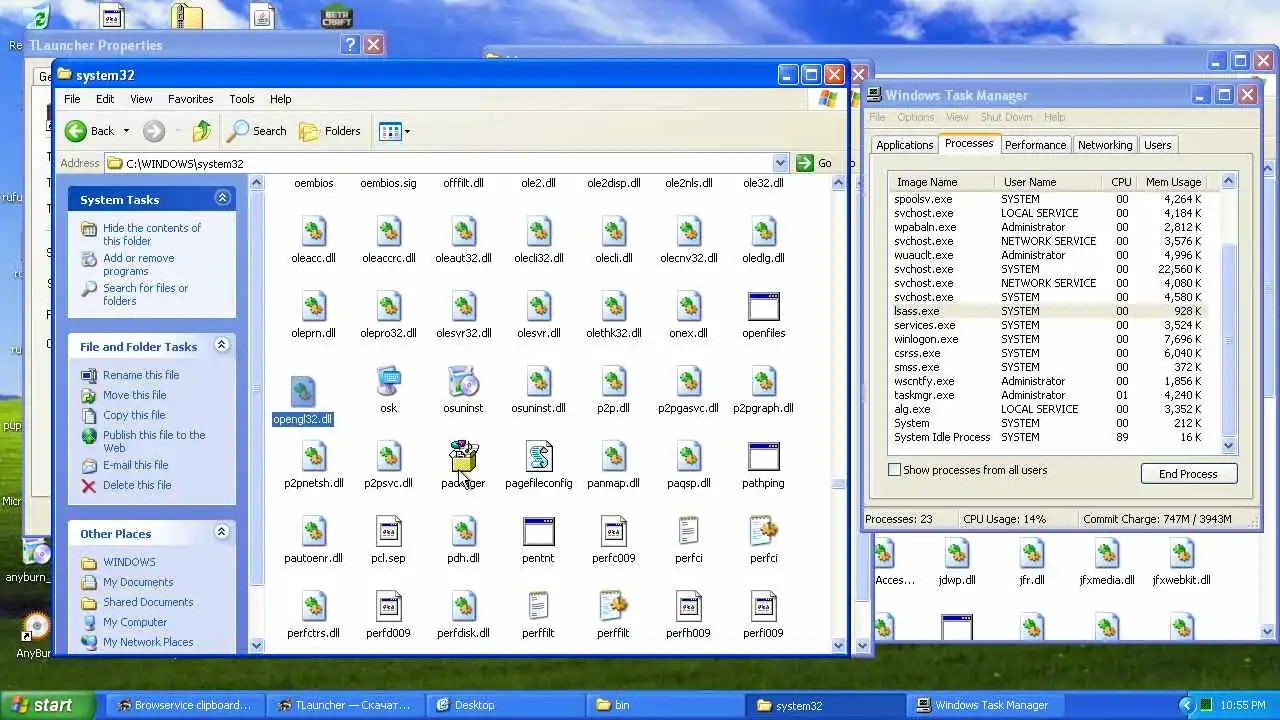
Task: Open Search in Explorer toolbar
Action: click(x=257, y=131)
